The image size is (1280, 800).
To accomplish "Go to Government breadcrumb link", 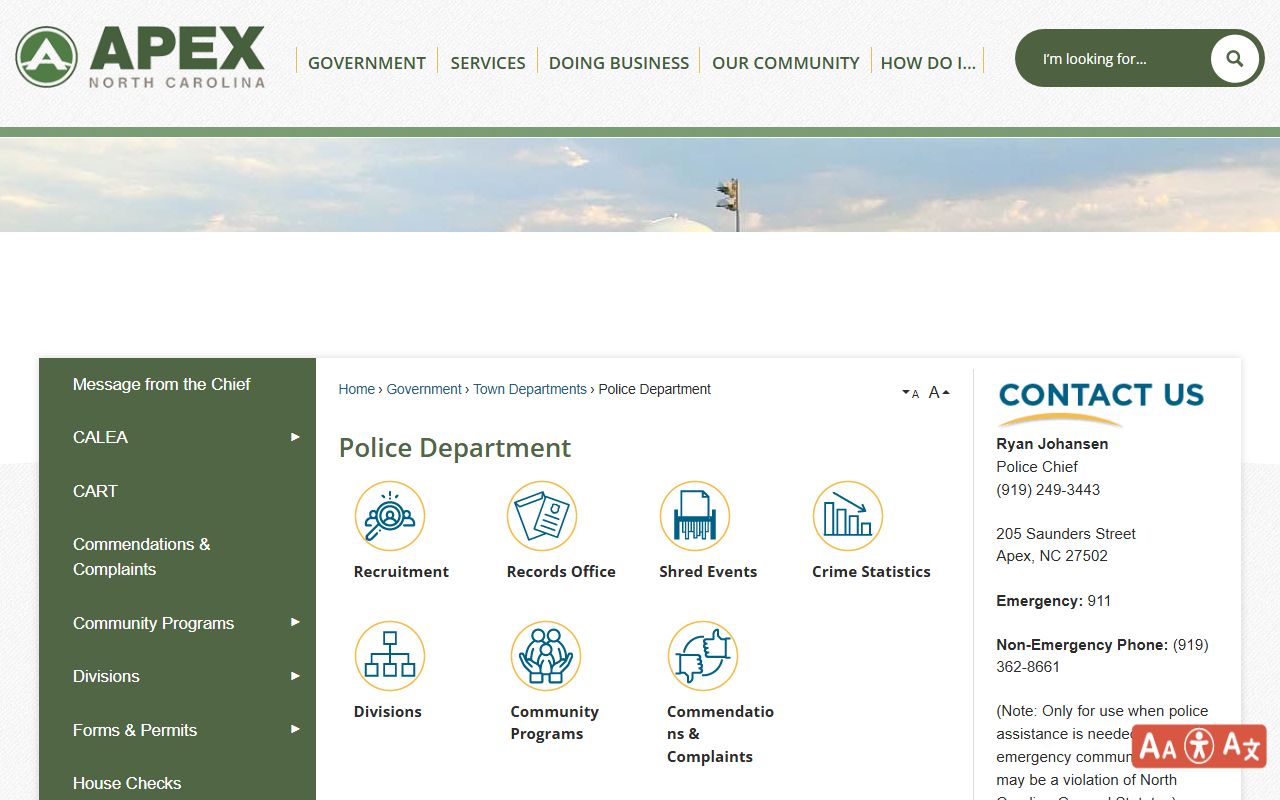I will click(424, 389).
